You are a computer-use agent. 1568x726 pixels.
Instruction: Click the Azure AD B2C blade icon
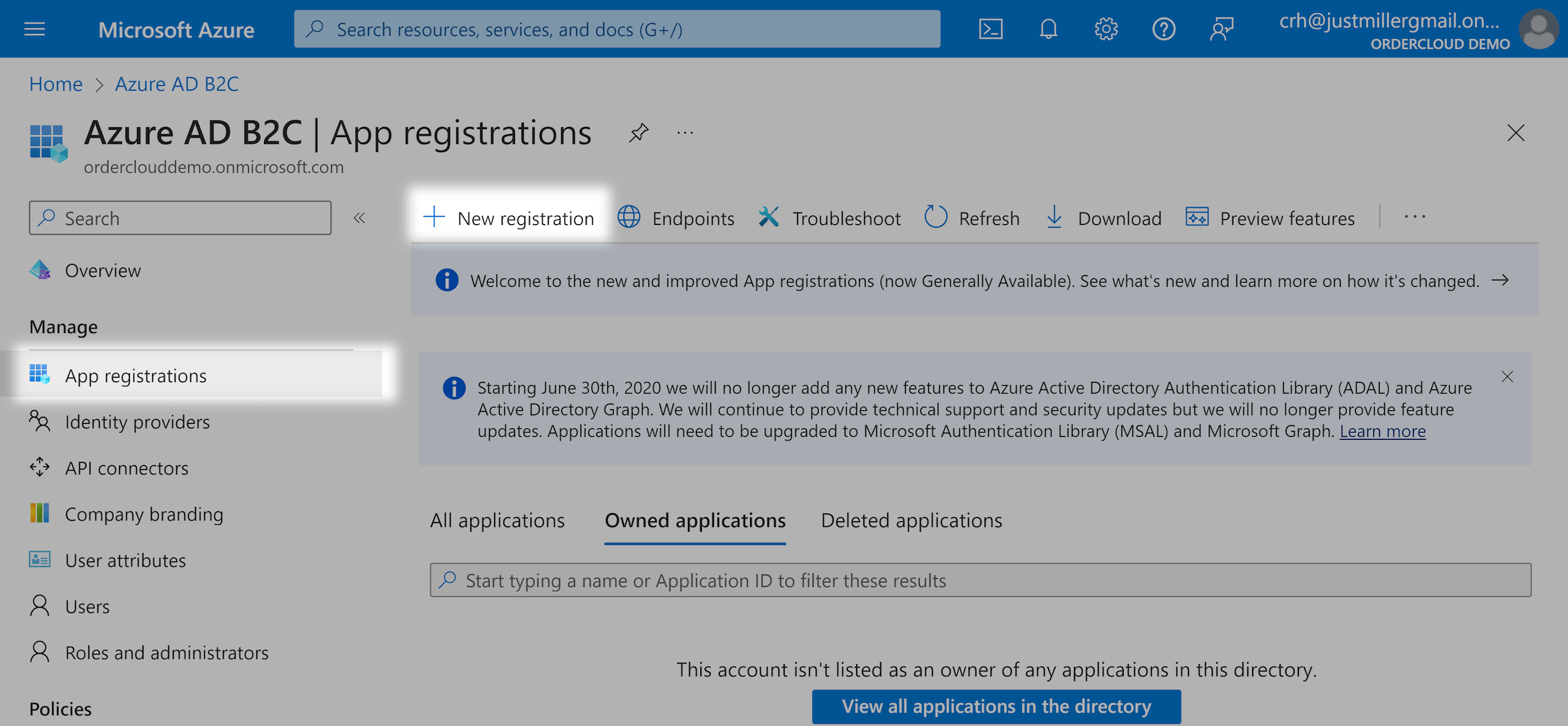(x=48, y=143)
